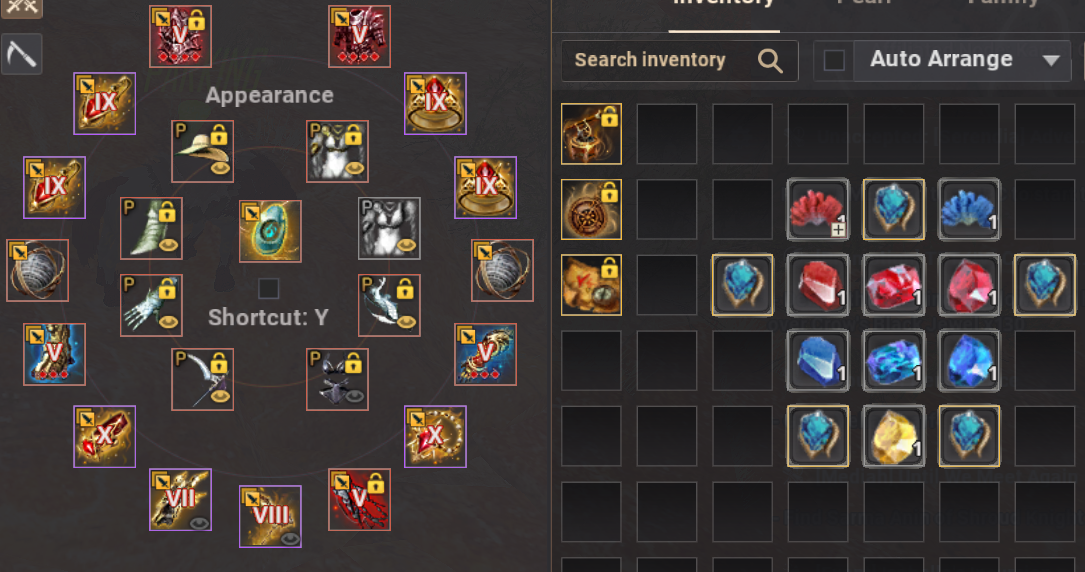Click the magnifier icon in Search inventory
This screenshot has width=1085, height=572.
point(769,61)
